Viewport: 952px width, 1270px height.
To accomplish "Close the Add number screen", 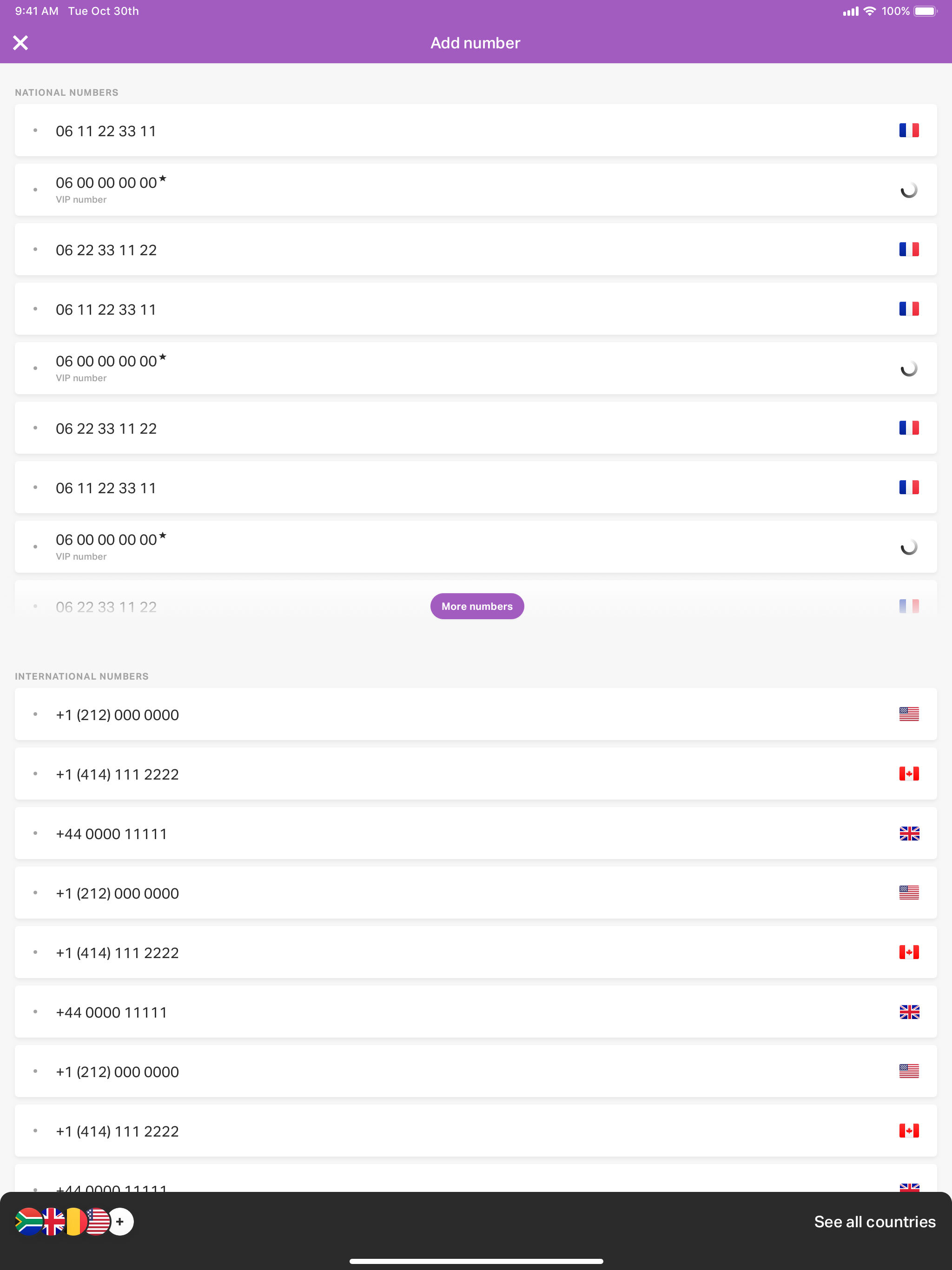I will (x=20, y=43).
